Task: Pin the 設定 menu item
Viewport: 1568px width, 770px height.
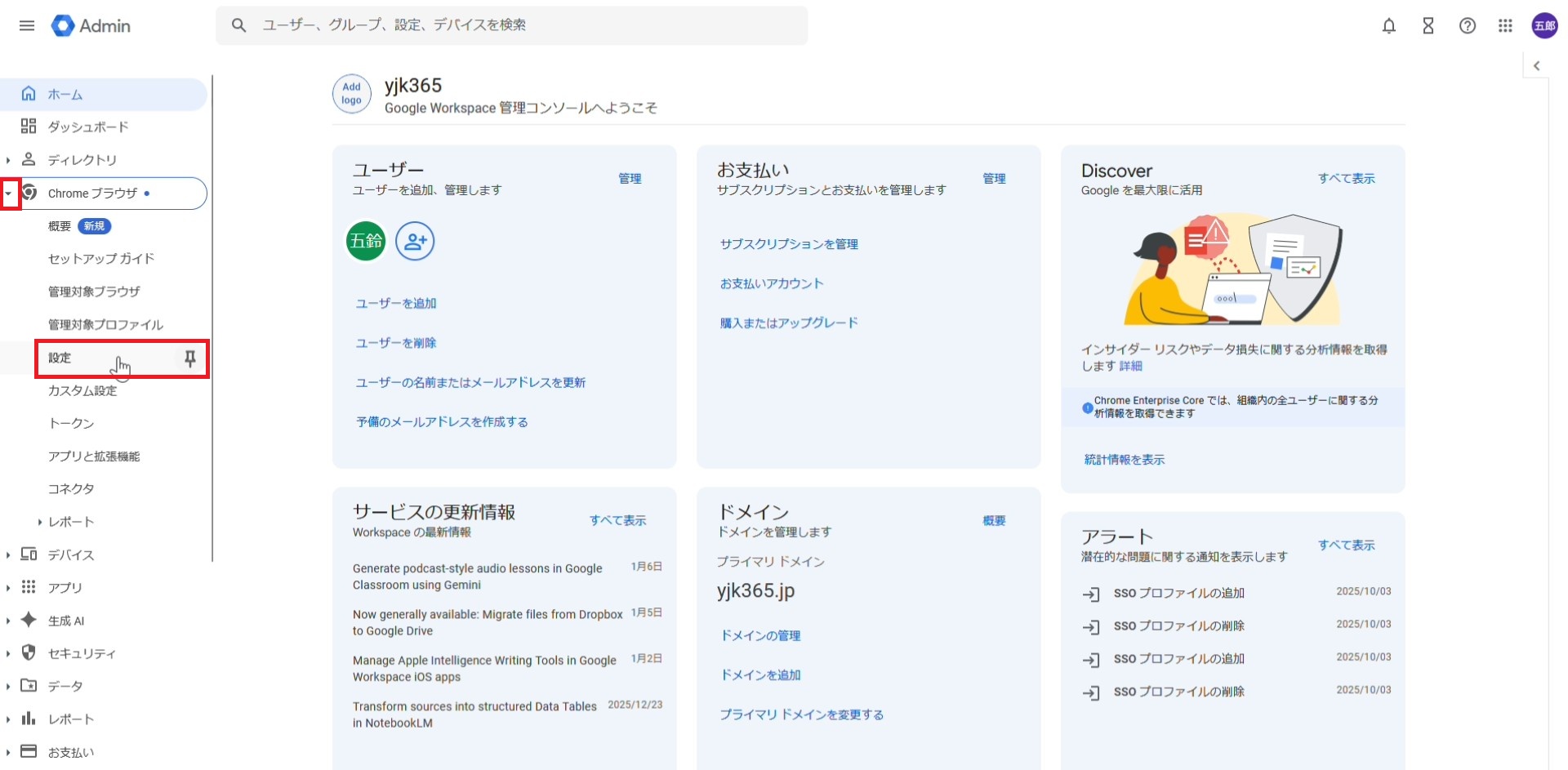Action: (x=190, y=358)
